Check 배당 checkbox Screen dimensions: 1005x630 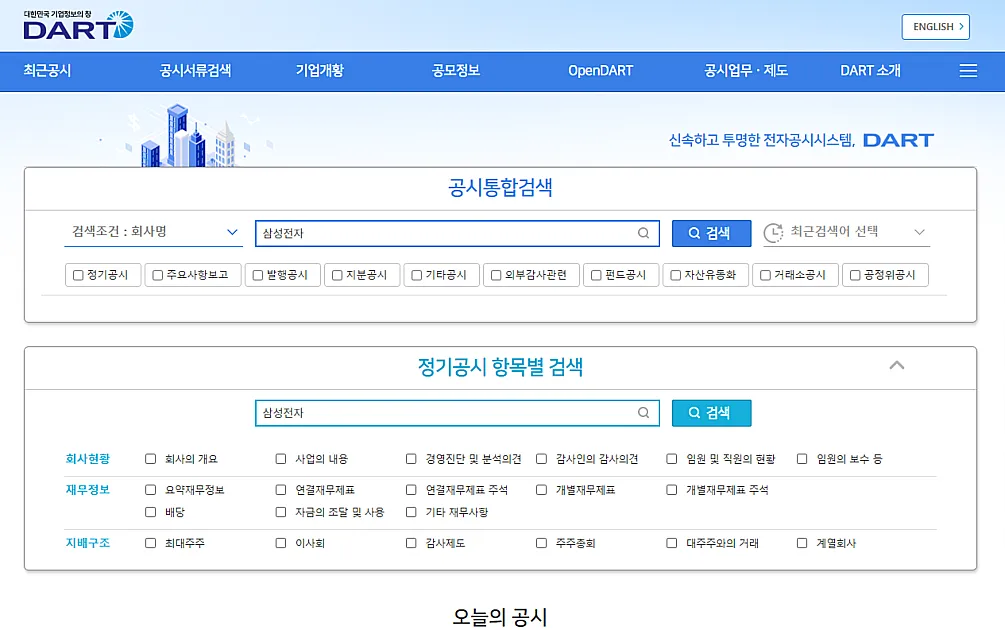tap(151, 512)
